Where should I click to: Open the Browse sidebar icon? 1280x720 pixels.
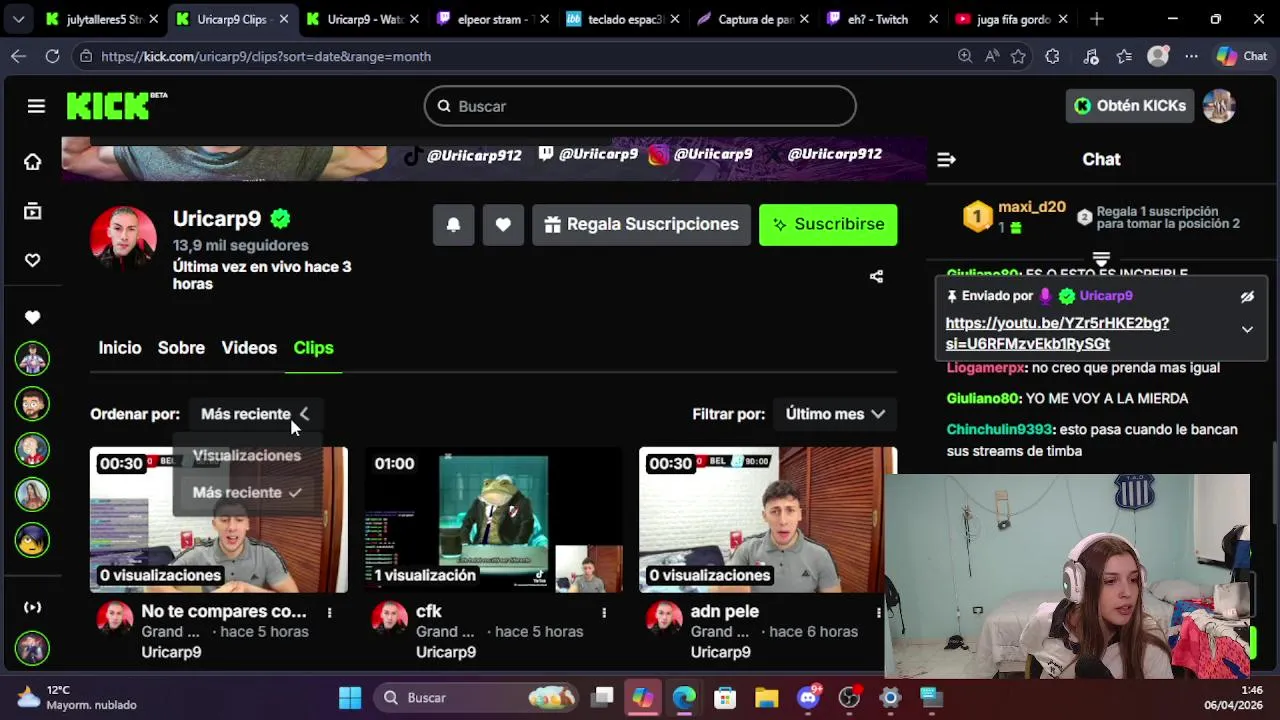pos(33,211)
